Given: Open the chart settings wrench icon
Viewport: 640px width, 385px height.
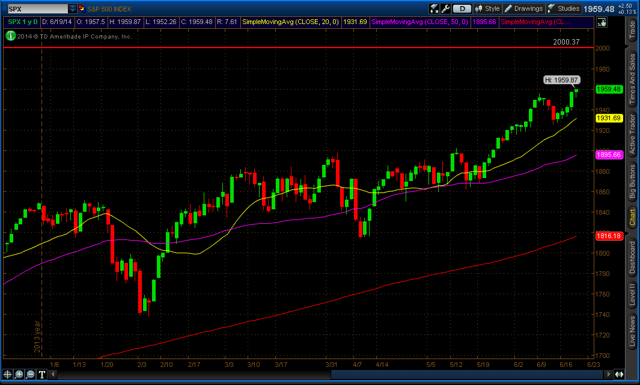Looking at the screenshot, I should 446,9.
